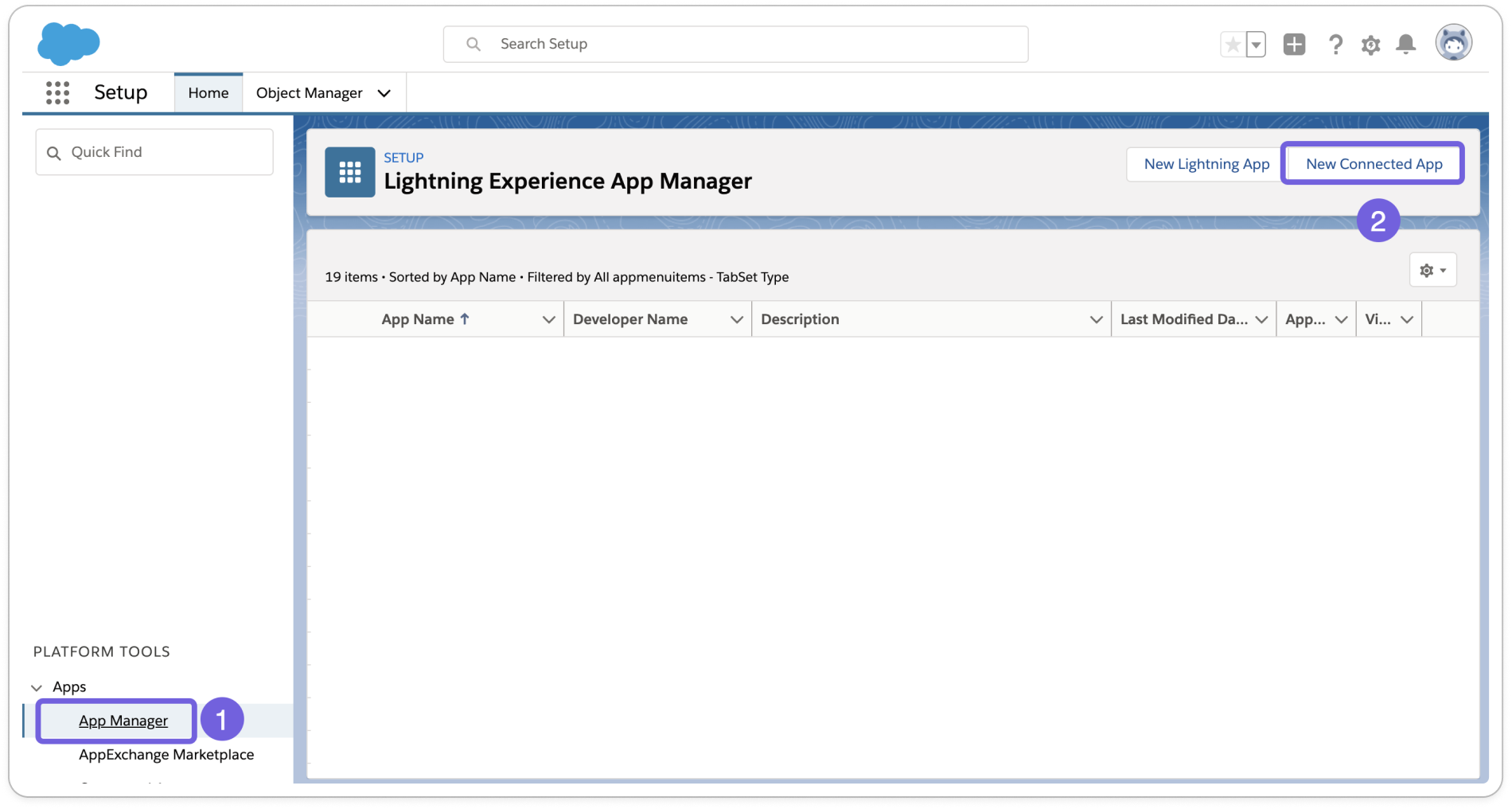Collapse the Apps tree section
This screenshot has width=1512, height=809.
click(37, 687)
